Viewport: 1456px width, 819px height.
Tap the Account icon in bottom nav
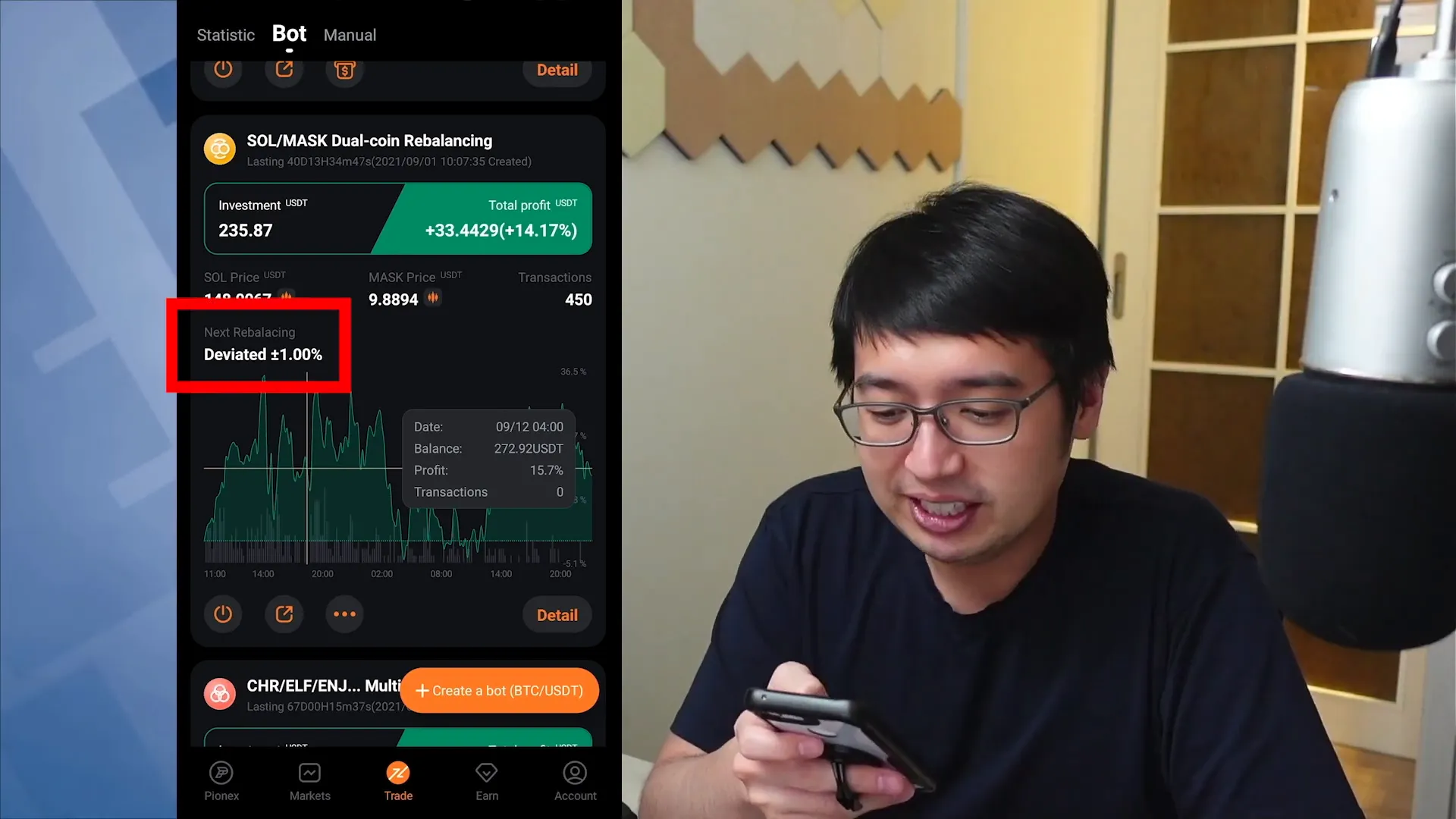pyautogui.click(x=574, y=780)
